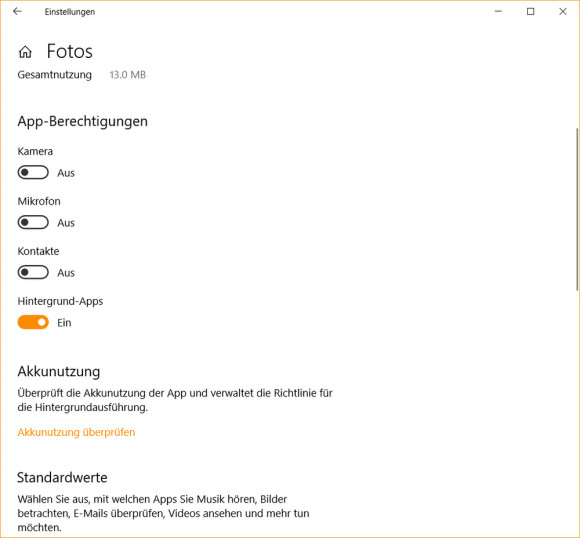Click the Gesamtnutzung label

coord(55,75)
